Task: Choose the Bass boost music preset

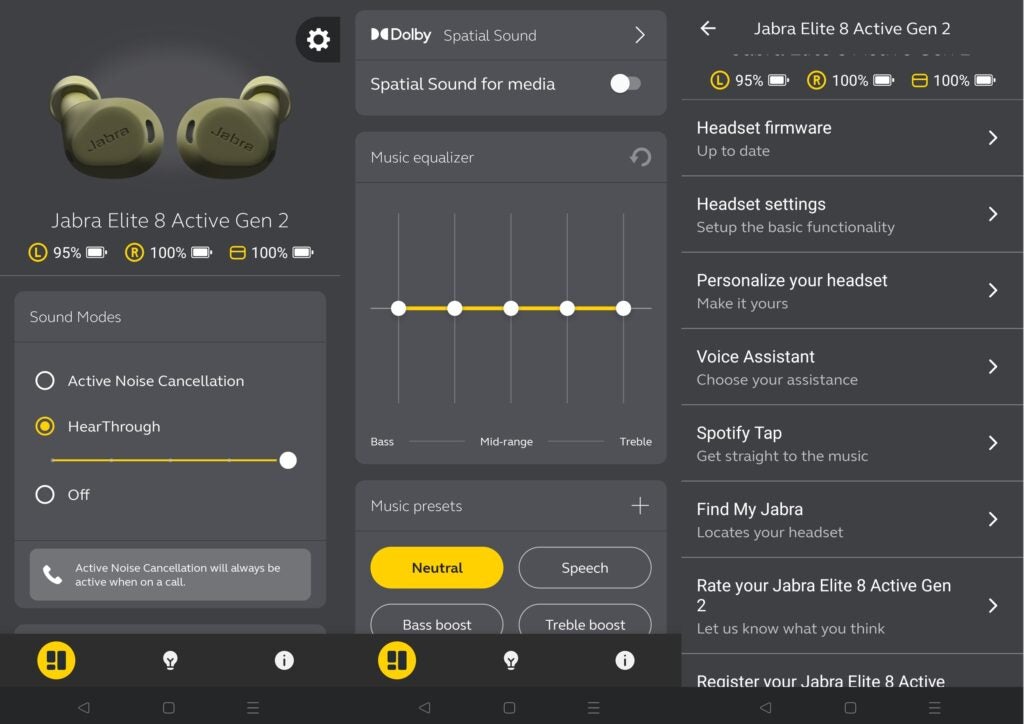Action: pyautogui.click(x=437, y=620)
